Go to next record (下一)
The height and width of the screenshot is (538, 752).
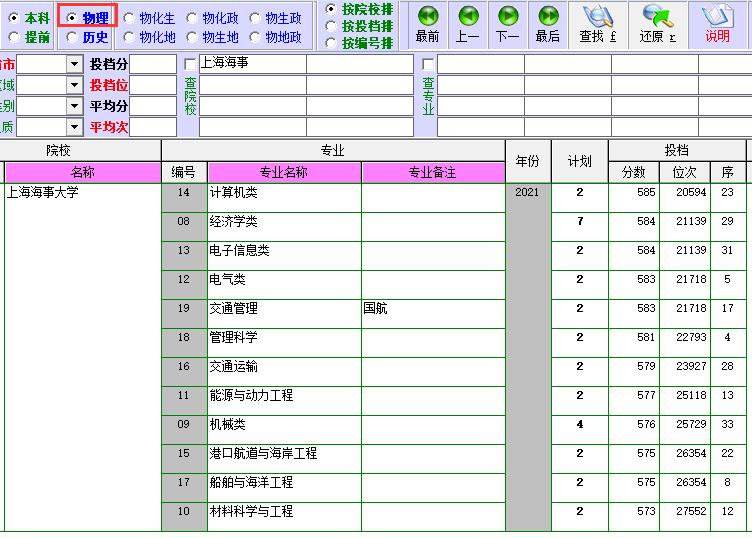(x=508, y=25)
